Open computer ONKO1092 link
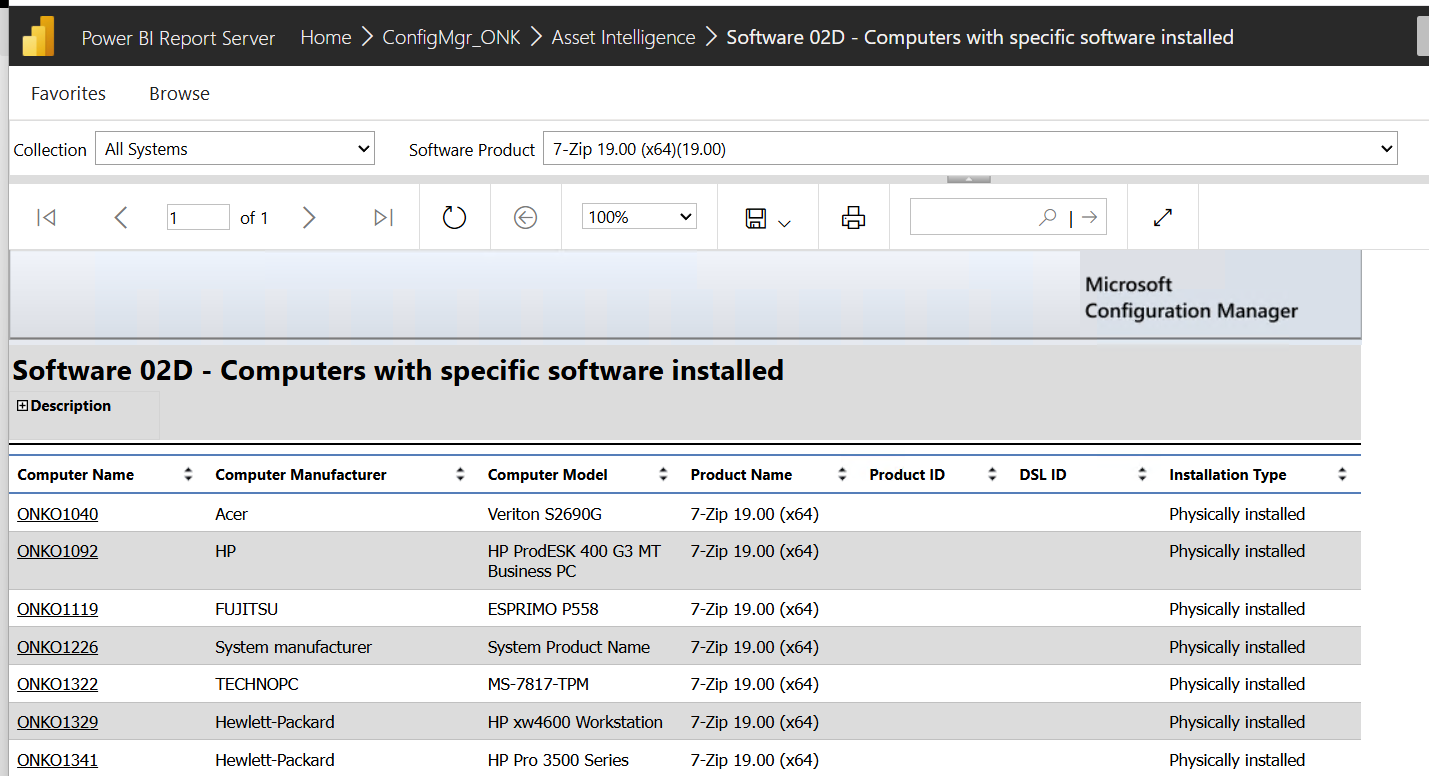 point(58,551)
